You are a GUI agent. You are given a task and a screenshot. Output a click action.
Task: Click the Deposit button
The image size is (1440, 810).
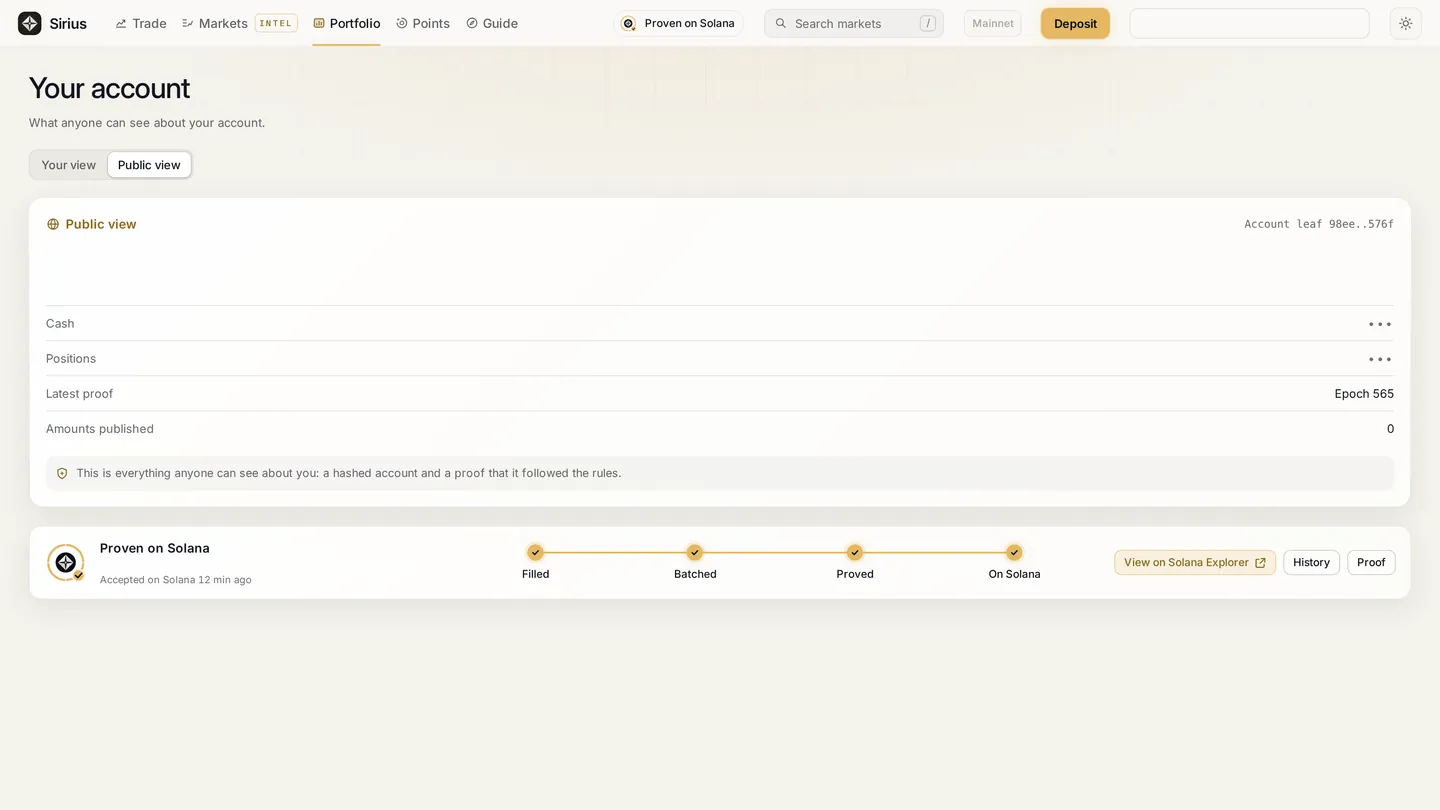coord(1075,23)
